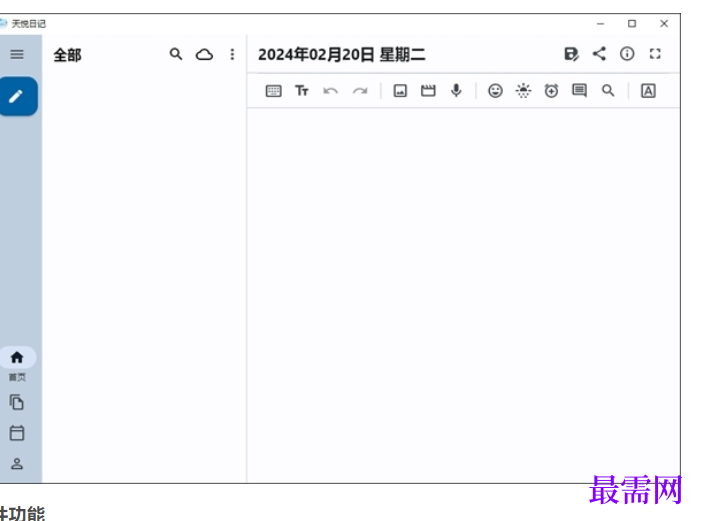Click the date title 2024年02月20日 星期二
Image resolution: width=701 pixels, height=521 pixels.
point(342,55)
